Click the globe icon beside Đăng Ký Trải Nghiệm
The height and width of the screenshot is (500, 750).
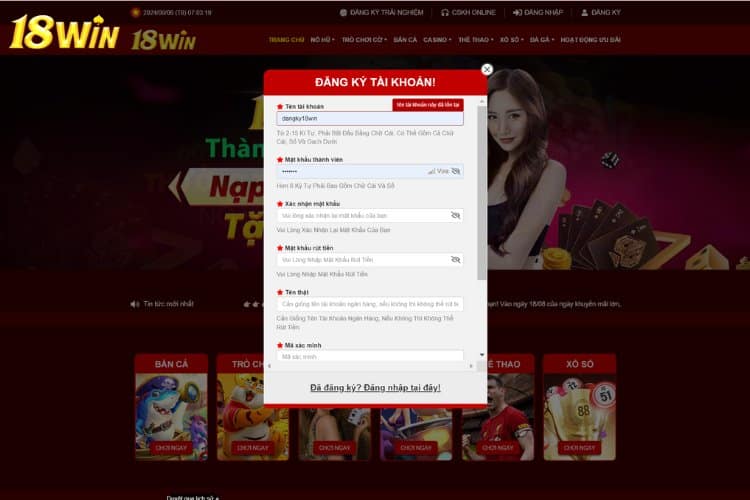tap(343, 12)
